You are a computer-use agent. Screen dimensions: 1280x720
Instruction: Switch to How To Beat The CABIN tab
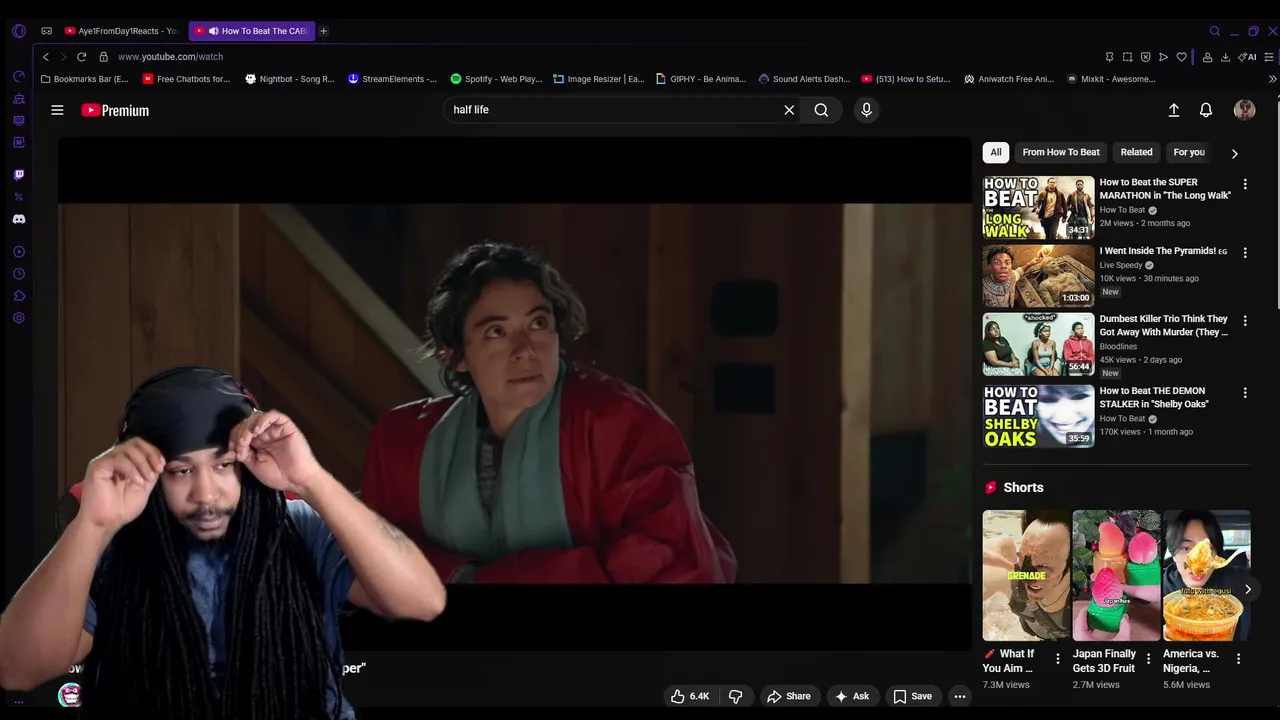coord(252,31)
